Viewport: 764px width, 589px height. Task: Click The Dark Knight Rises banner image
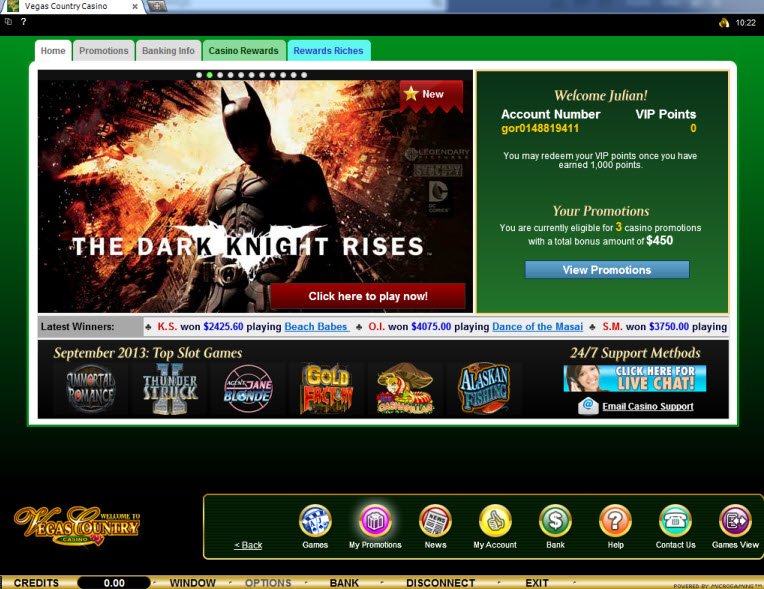[255, 195]
